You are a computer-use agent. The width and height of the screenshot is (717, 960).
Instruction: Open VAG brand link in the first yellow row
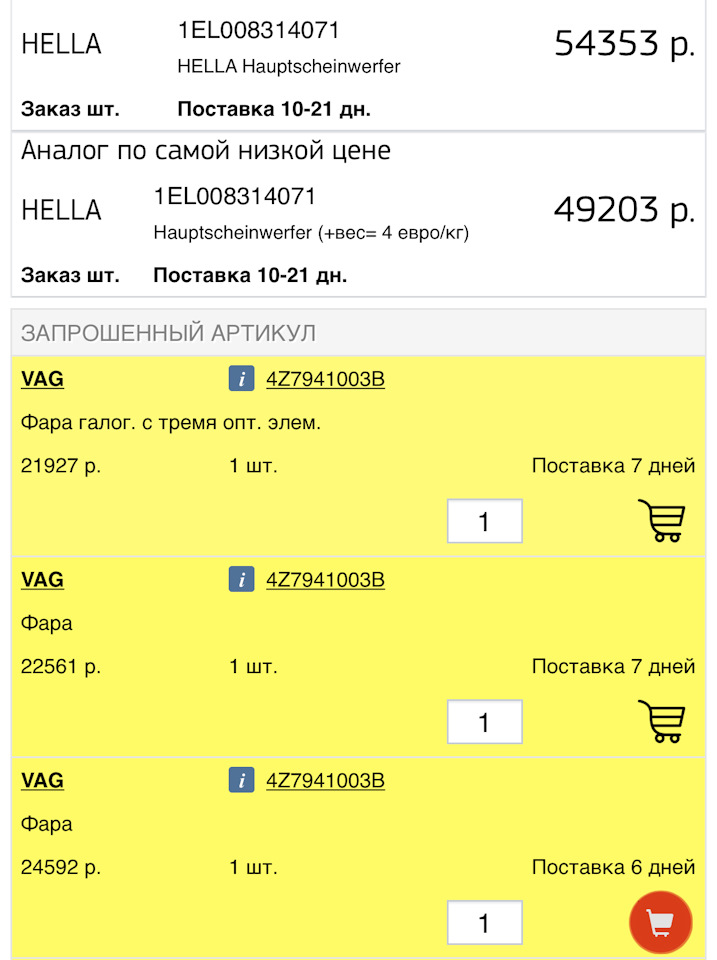point(42,379)
